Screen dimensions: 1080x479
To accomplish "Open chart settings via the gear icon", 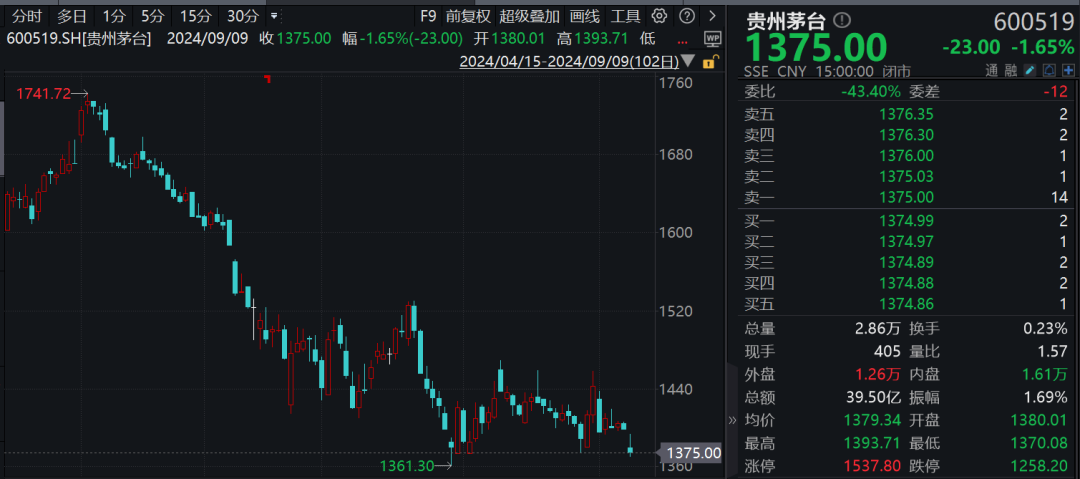I will click(x=659, y=16).
